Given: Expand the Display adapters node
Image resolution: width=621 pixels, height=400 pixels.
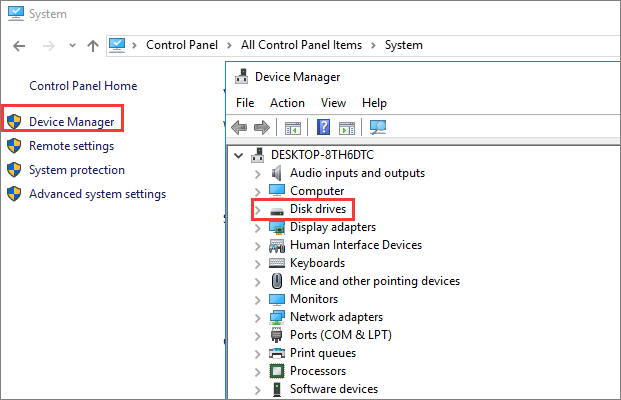Looking at the screenshot, I should coord(258,227).
